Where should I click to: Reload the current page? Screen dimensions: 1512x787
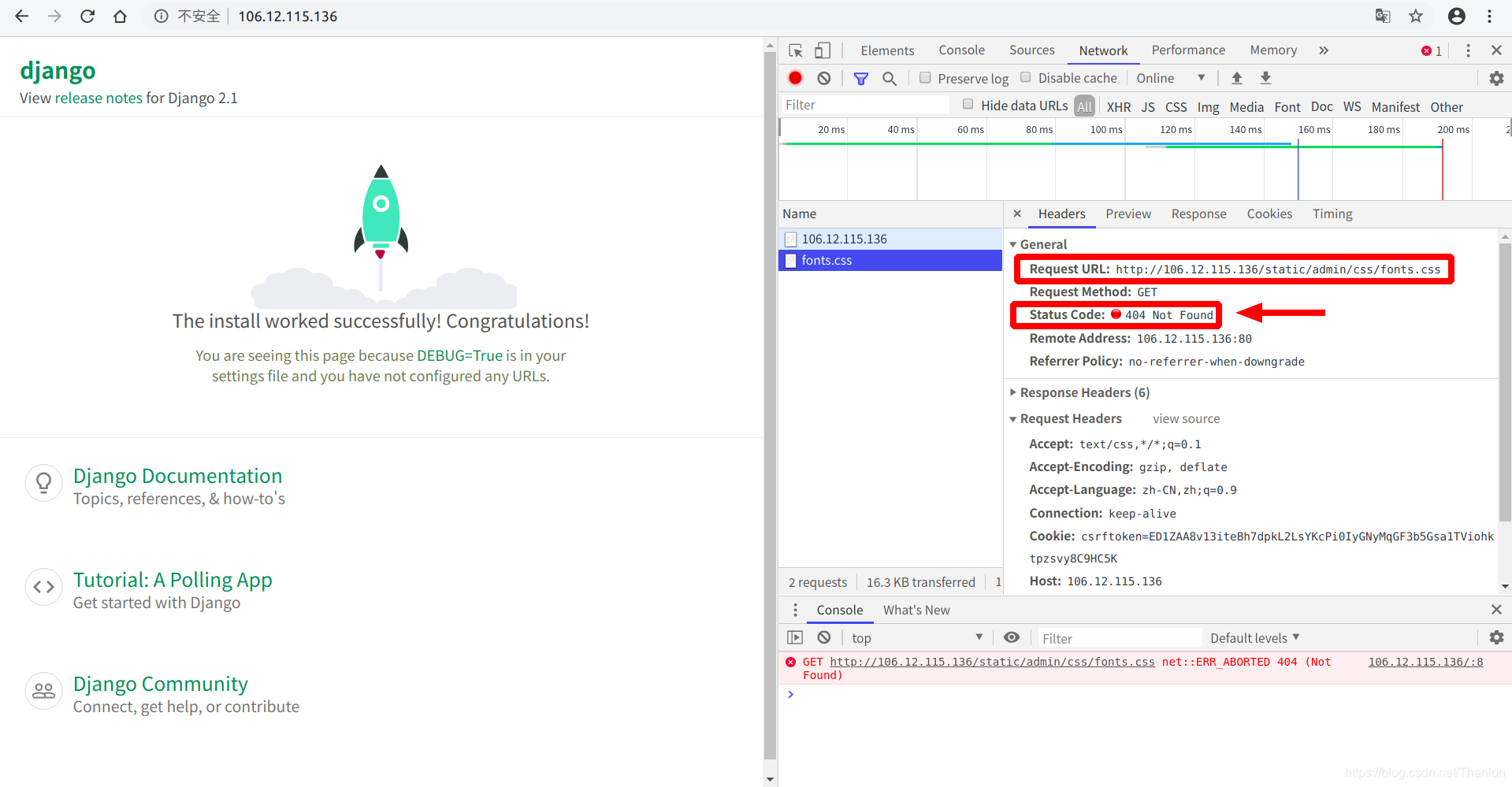tap(87, 16)
